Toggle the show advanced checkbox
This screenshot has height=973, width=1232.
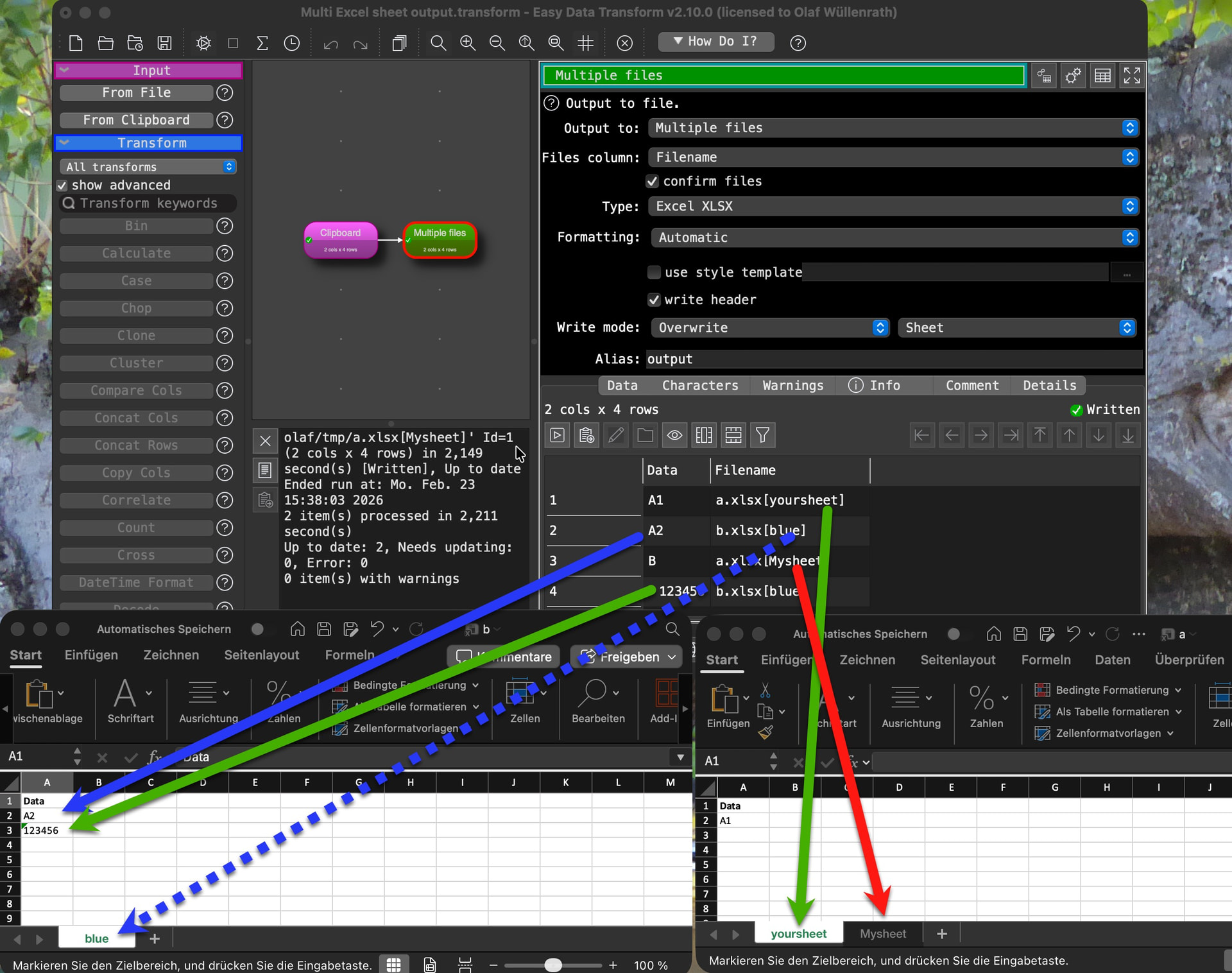(x=62, y=185)
